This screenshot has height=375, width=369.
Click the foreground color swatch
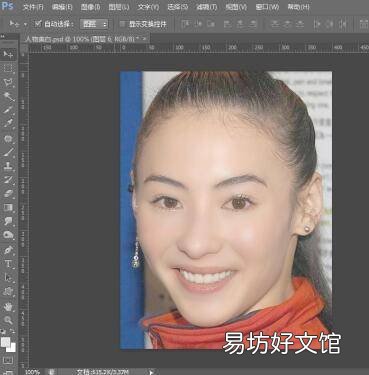click(x=5, y=342)
